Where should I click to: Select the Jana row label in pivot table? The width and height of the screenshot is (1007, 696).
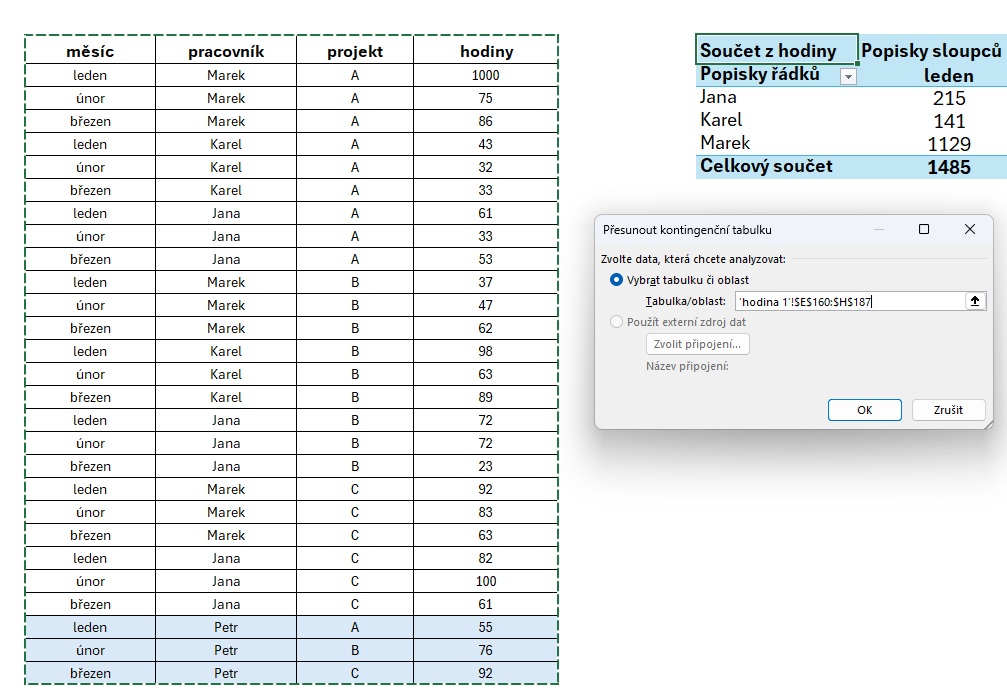tap(719, 97)
